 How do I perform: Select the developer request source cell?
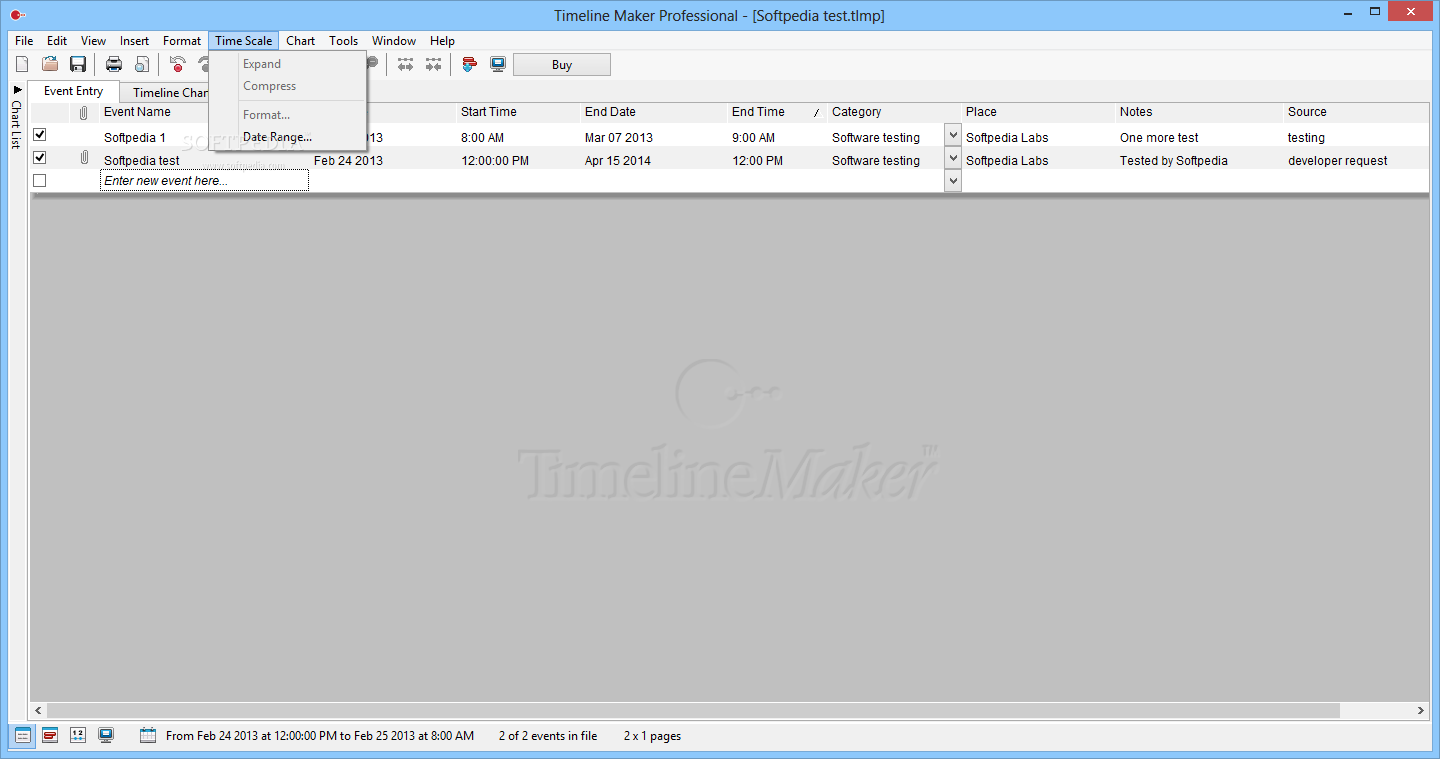pyautogui.click(x=1338, y=161)
